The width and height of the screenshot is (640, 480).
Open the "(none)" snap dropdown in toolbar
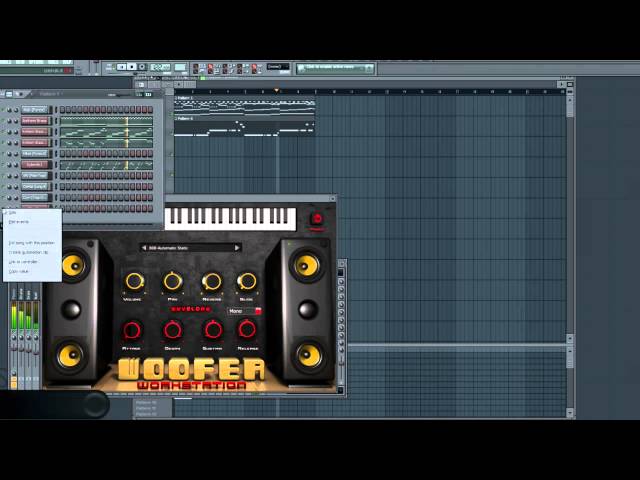(278, 67)
